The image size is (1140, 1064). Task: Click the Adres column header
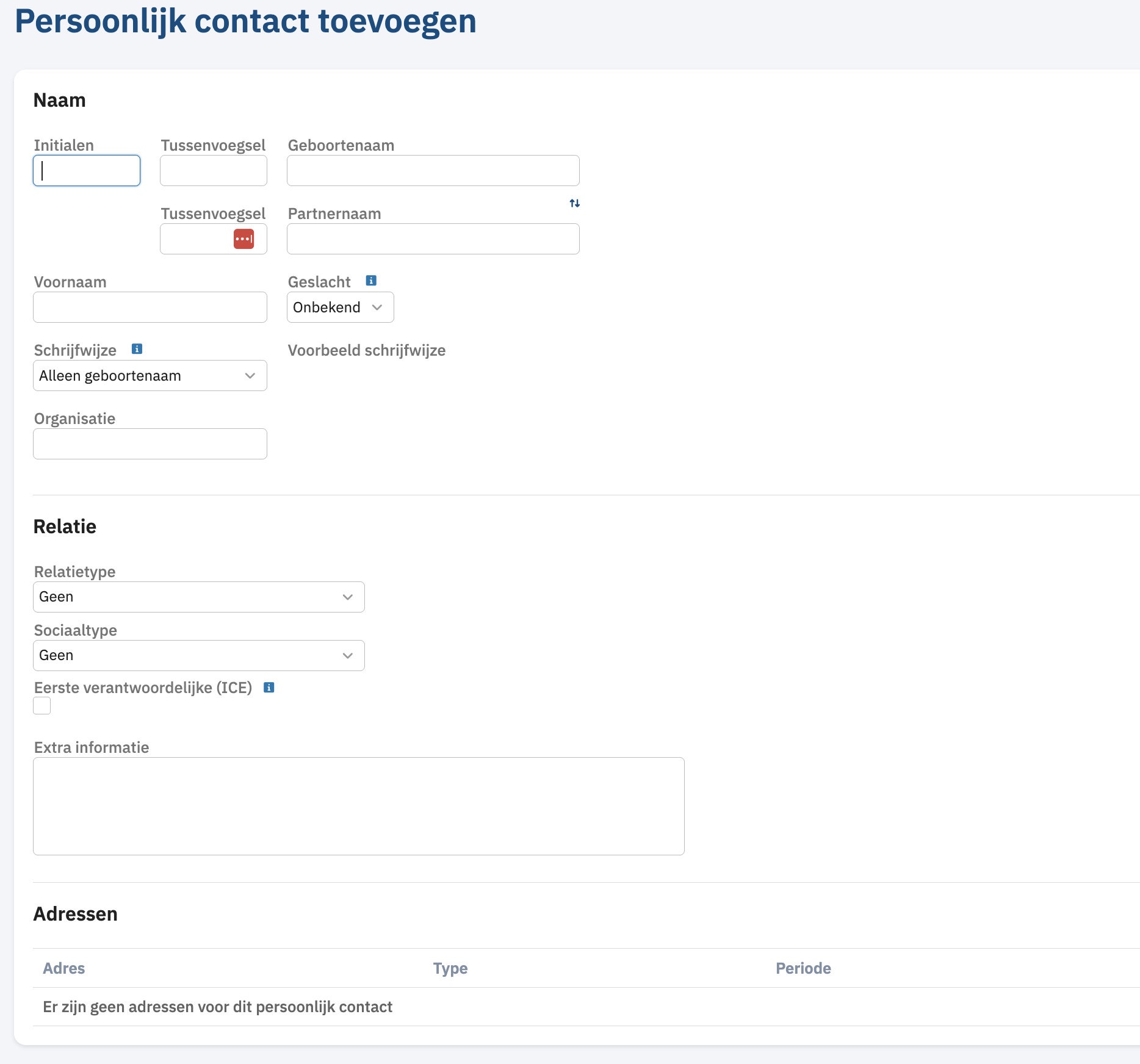coord(64,968)
